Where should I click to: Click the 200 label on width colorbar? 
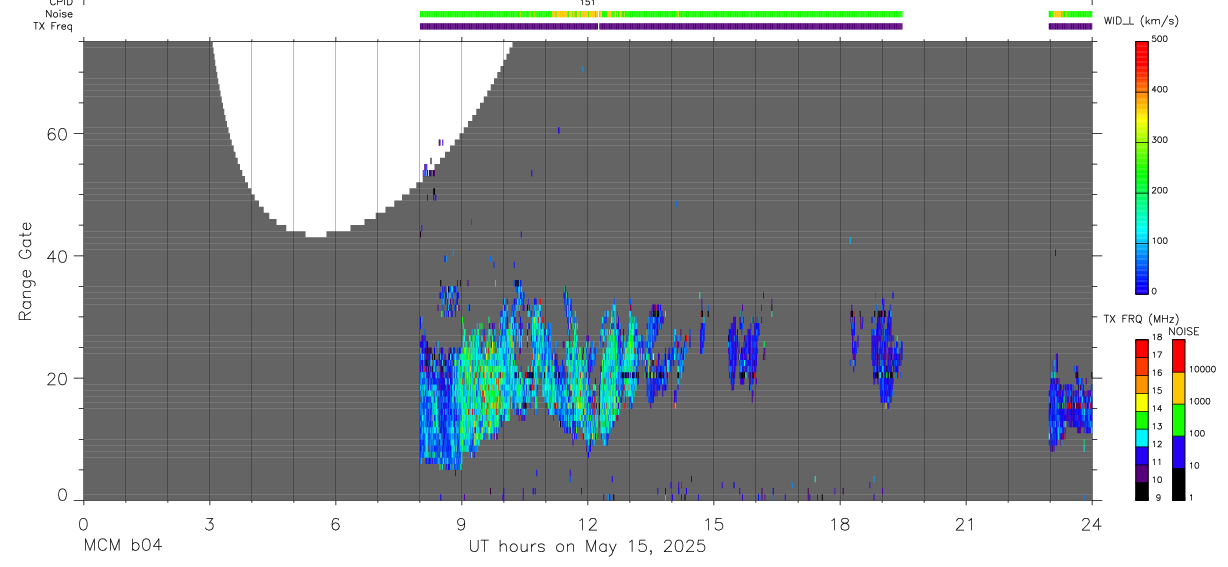coord(1162,191)
